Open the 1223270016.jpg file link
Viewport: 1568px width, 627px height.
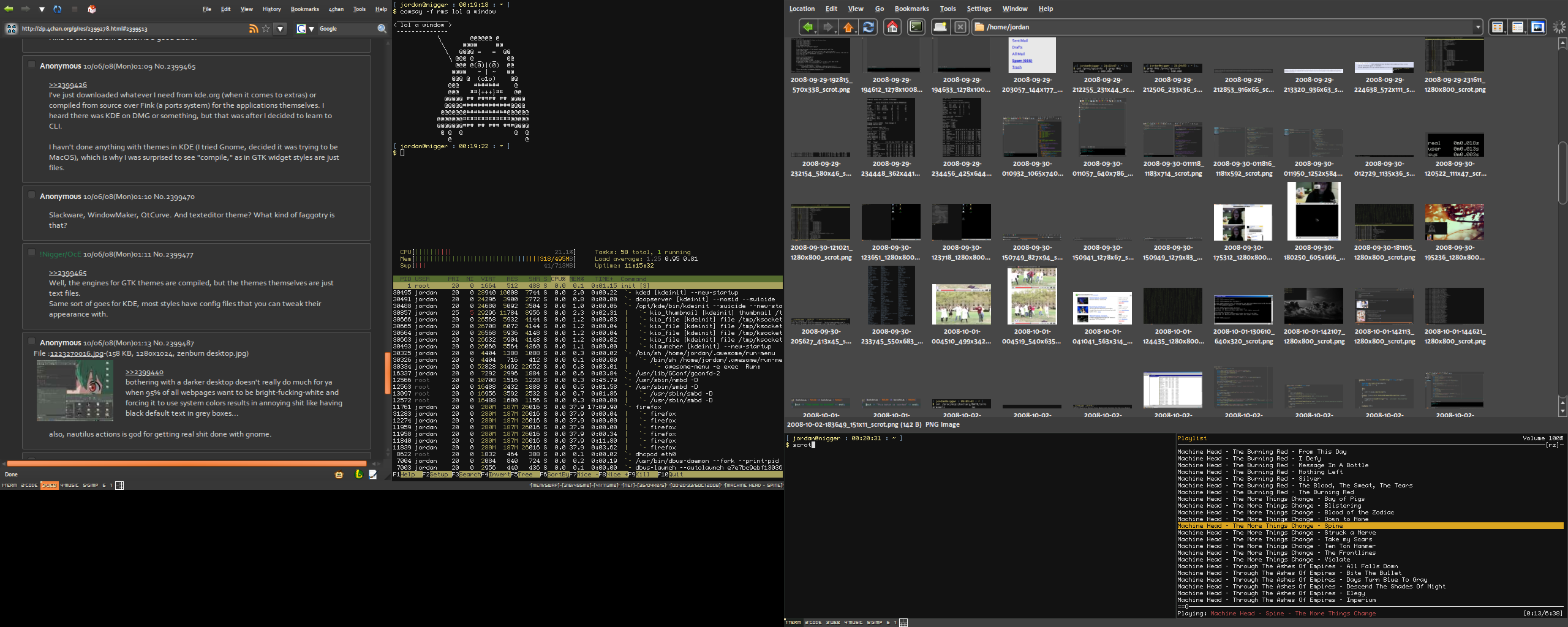coord(77,353)
